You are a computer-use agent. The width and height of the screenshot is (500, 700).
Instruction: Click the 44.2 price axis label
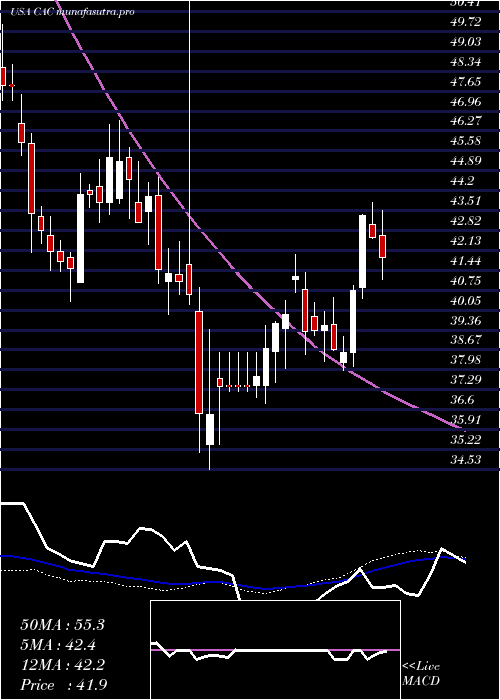coord(462,181)
